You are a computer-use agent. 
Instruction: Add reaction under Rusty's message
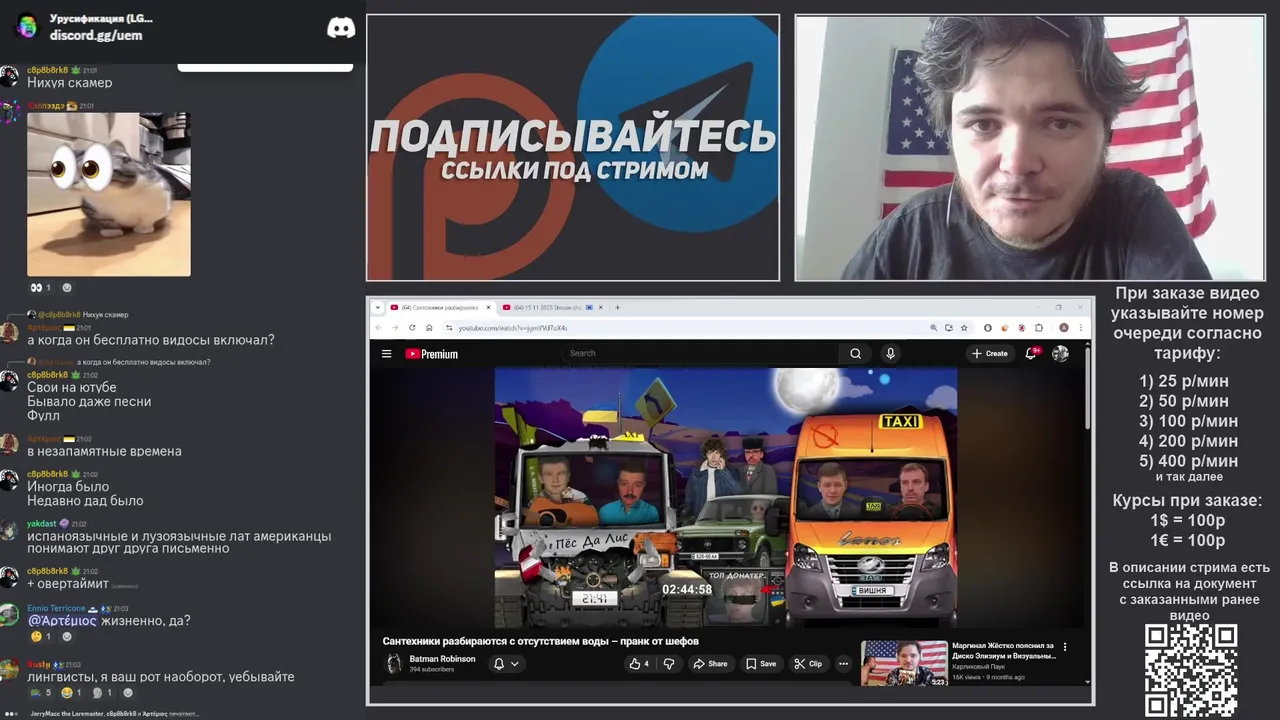pos(127,692)
